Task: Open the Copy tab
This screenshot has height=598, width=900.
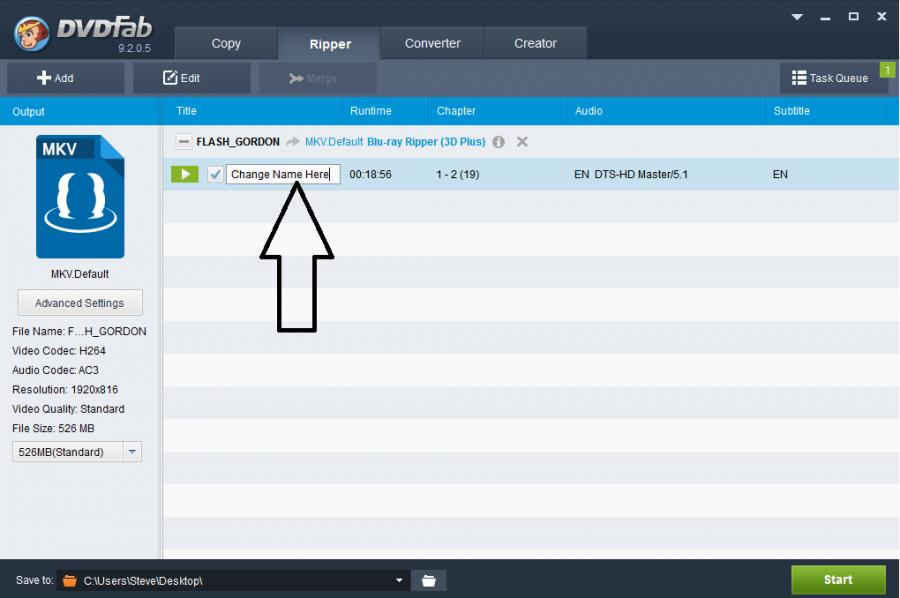Action: click(226, 43)
